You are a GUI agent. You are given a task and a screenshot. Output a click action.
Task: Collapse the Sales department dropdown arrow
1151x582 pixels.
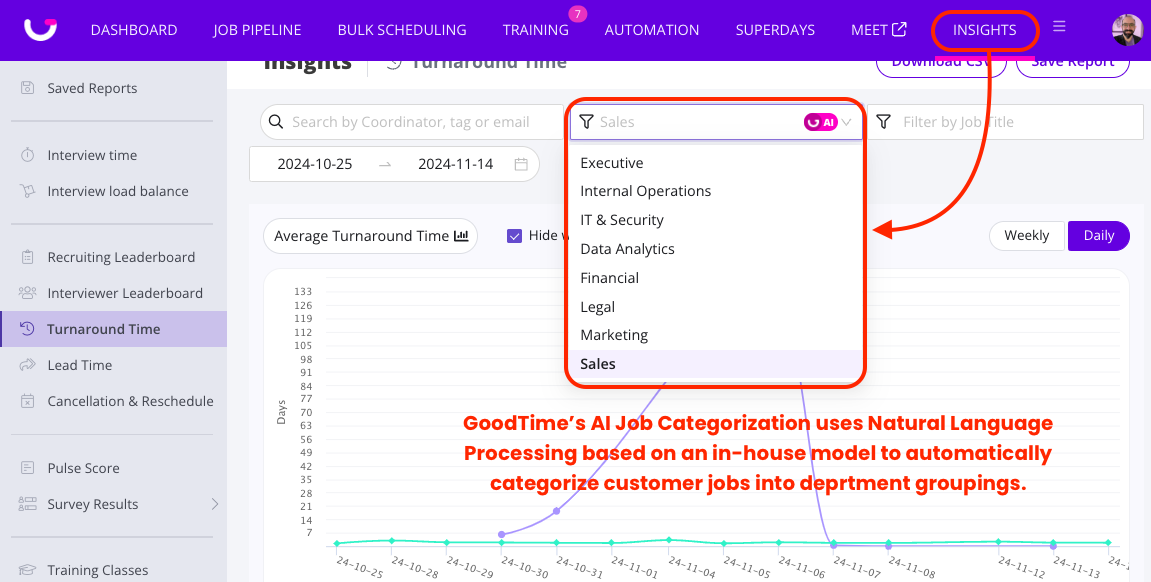point(847,123)
